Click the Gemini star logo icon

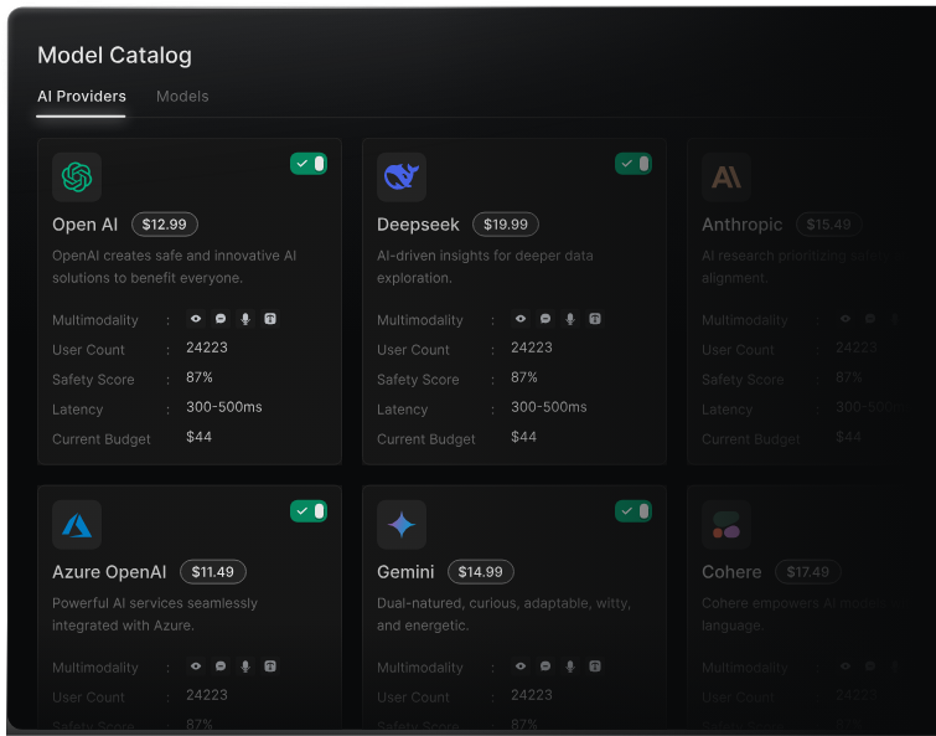click(x=402, y=525)
